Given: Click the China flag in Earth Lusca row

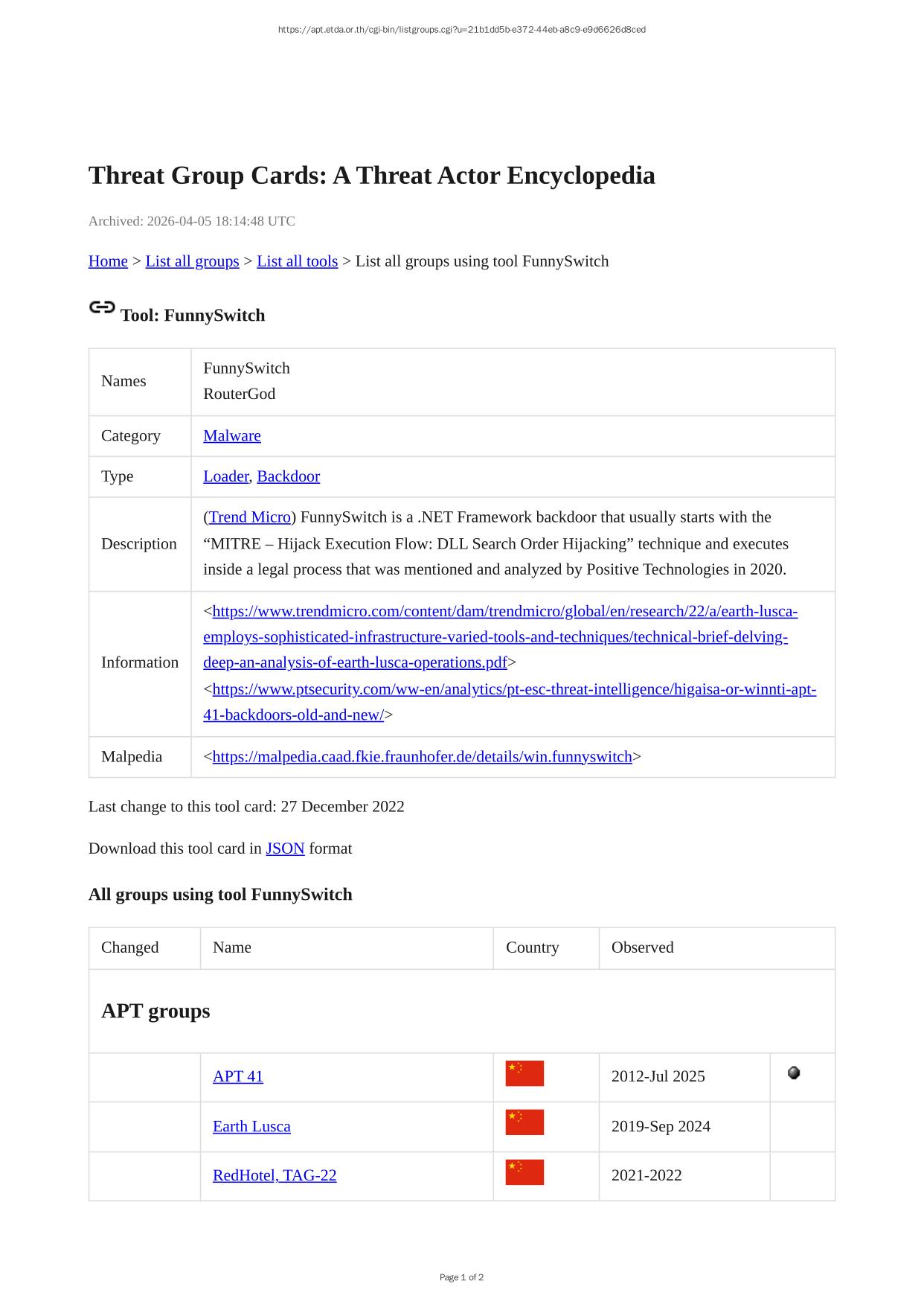Looking at the screenshot, I should pos(524,1122).
